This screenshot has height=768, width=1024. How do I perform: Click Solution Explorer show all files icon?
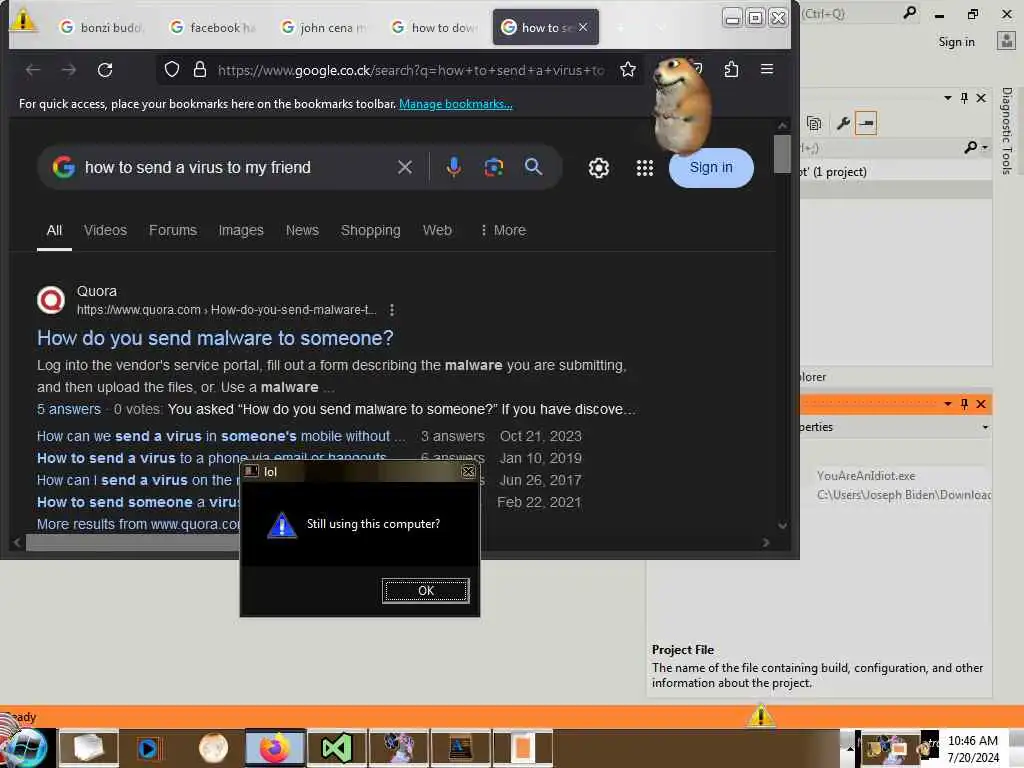[814, 123]
